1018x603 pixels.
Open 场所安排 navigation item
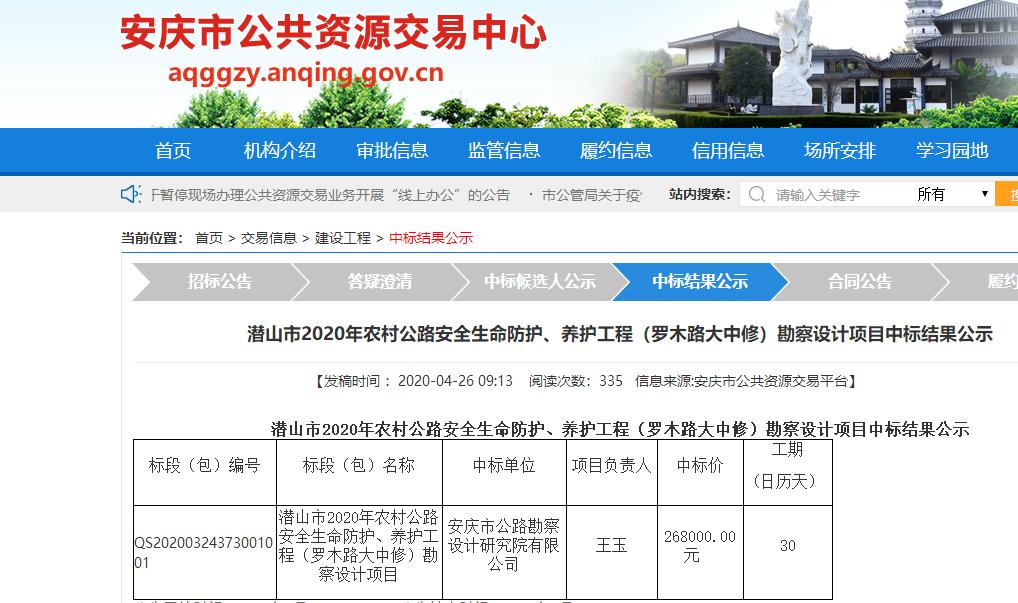(x=840, y=151)
